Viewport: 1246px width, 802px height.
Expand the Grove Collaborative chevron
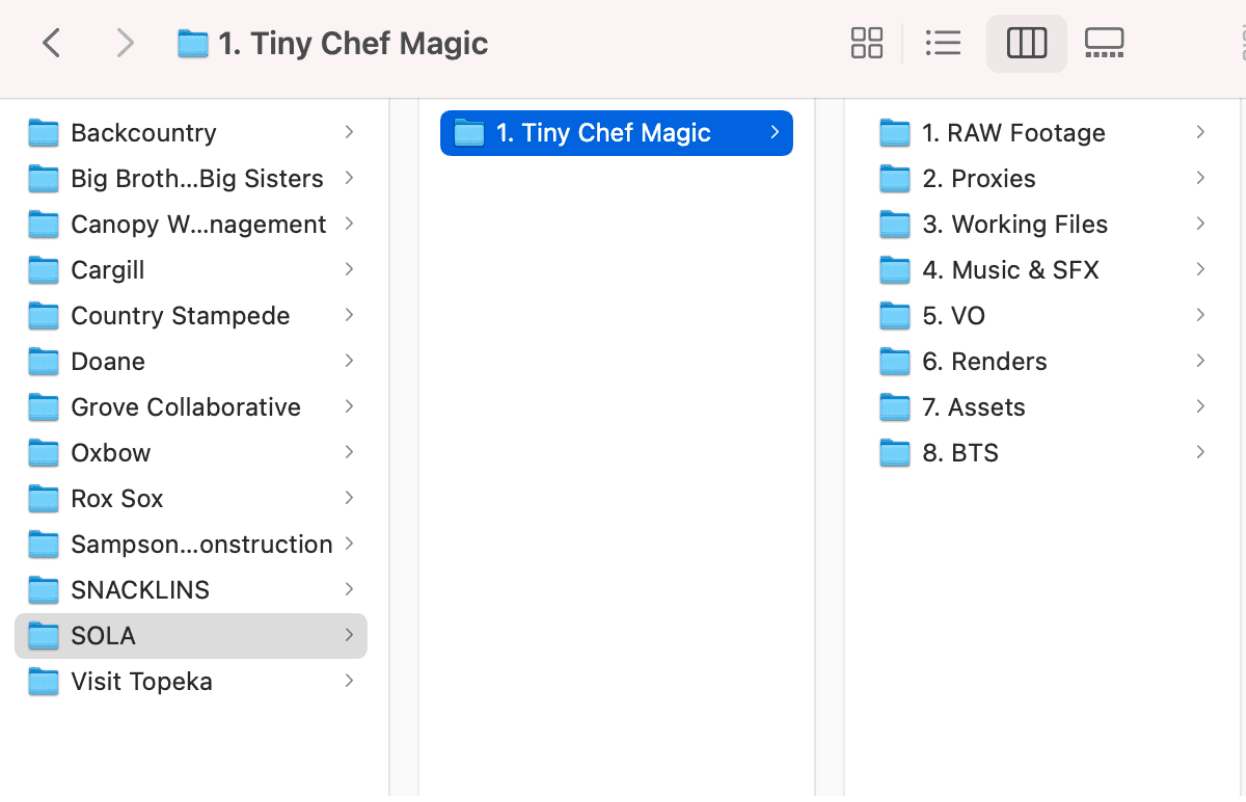pyautogui.click(x=349, y=407)
